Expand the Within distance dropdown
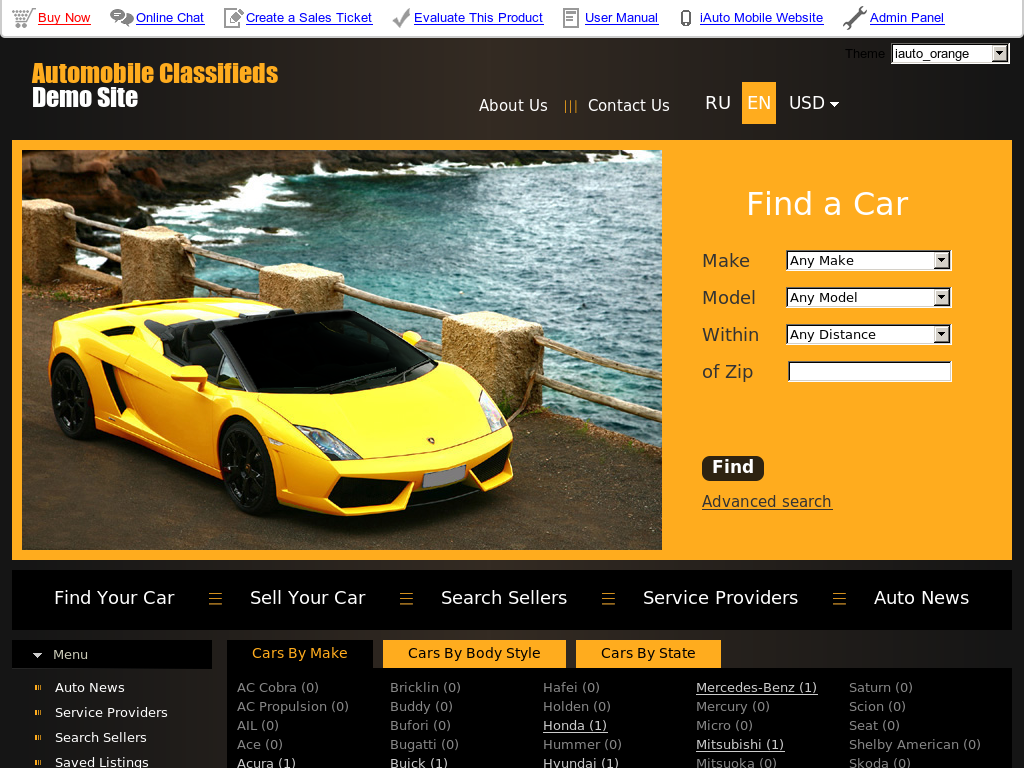This screenshot has height=768, width=1024. coord(868,335)
